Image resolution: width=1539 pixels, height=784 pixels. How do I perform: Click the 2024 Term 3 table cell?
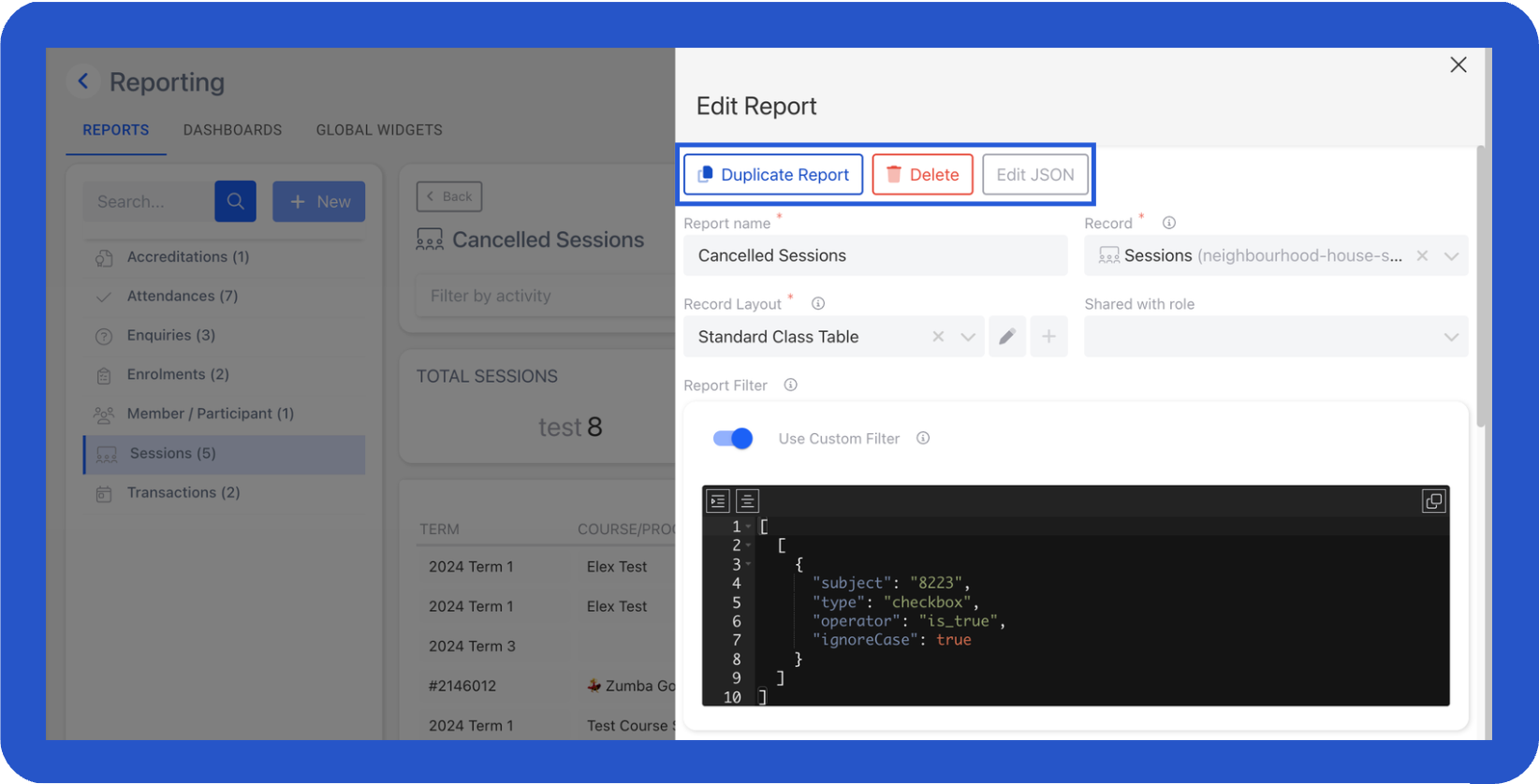coord(472,646)
